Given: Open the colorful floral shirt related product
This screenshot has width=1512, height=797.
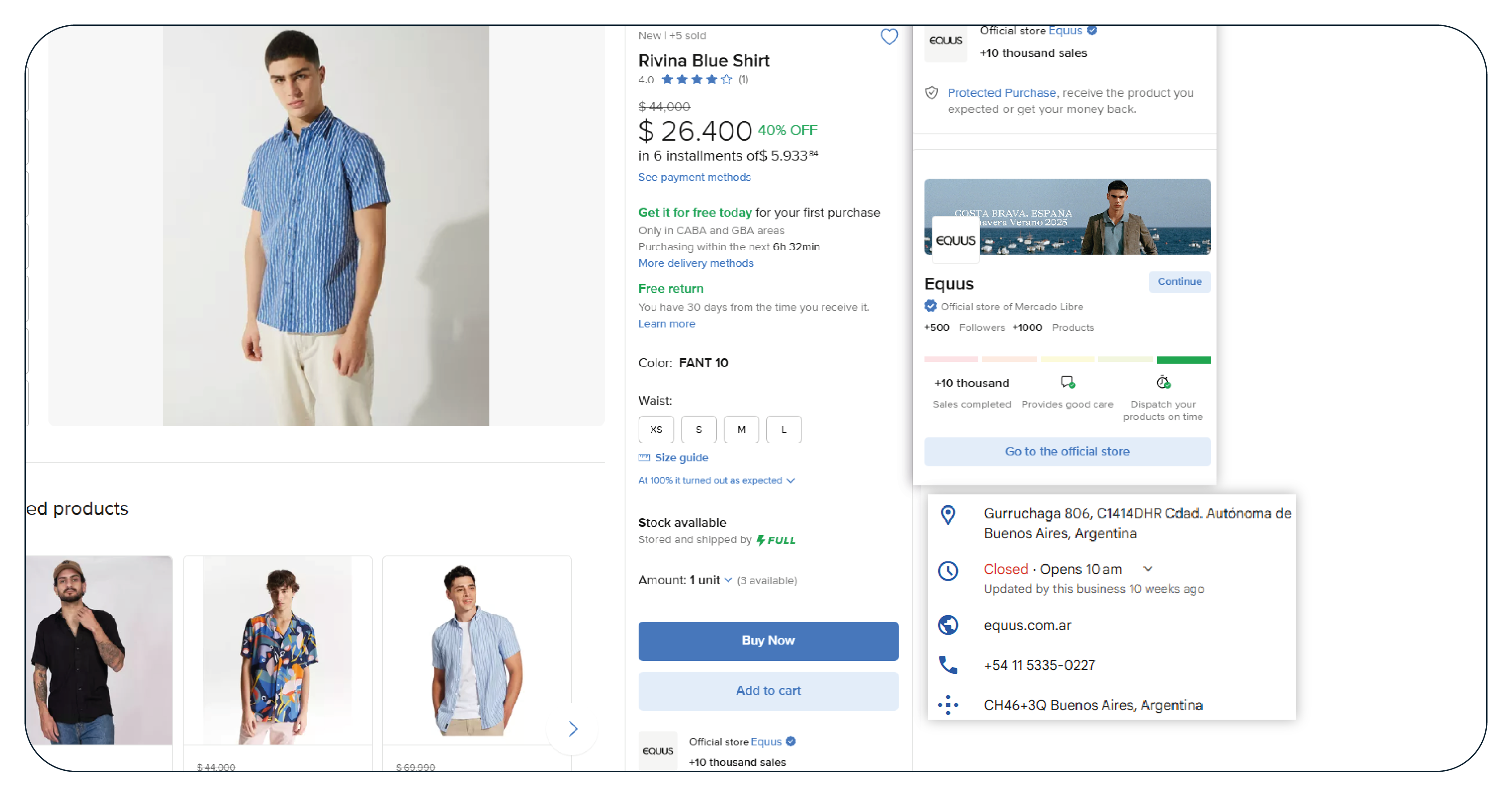Looking at the screenshot, I should click(277, 650).
